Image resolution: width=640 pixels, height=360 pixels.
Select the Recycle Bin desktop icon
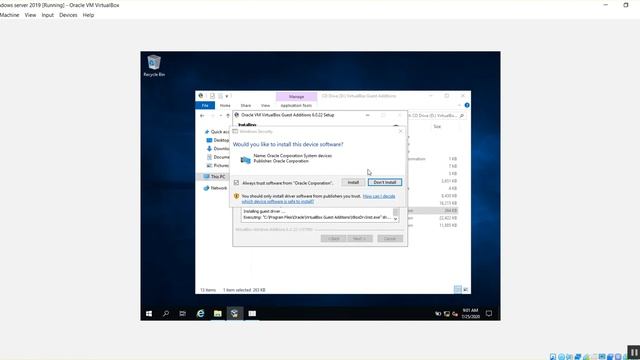[x=154, y=66]
